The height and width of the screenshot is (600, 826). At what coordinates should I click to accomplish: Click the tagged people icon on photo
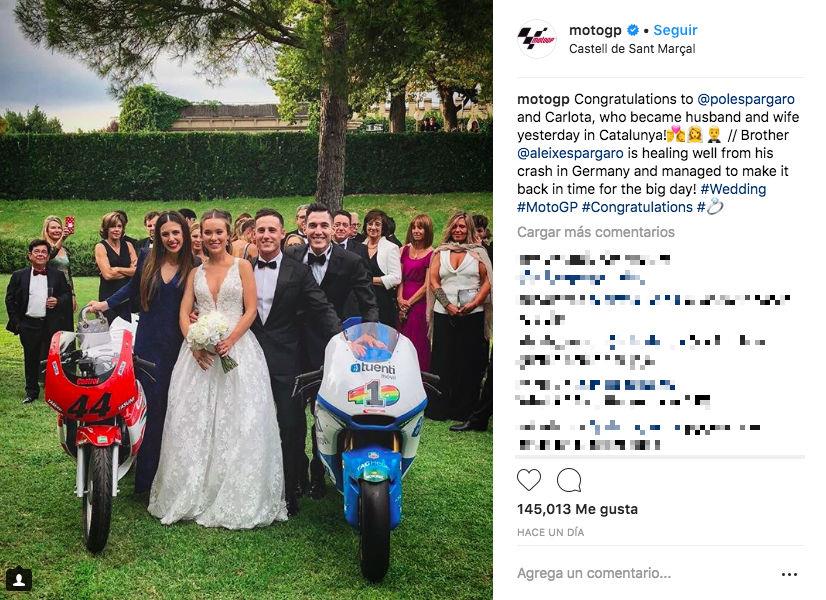[19, 579]
